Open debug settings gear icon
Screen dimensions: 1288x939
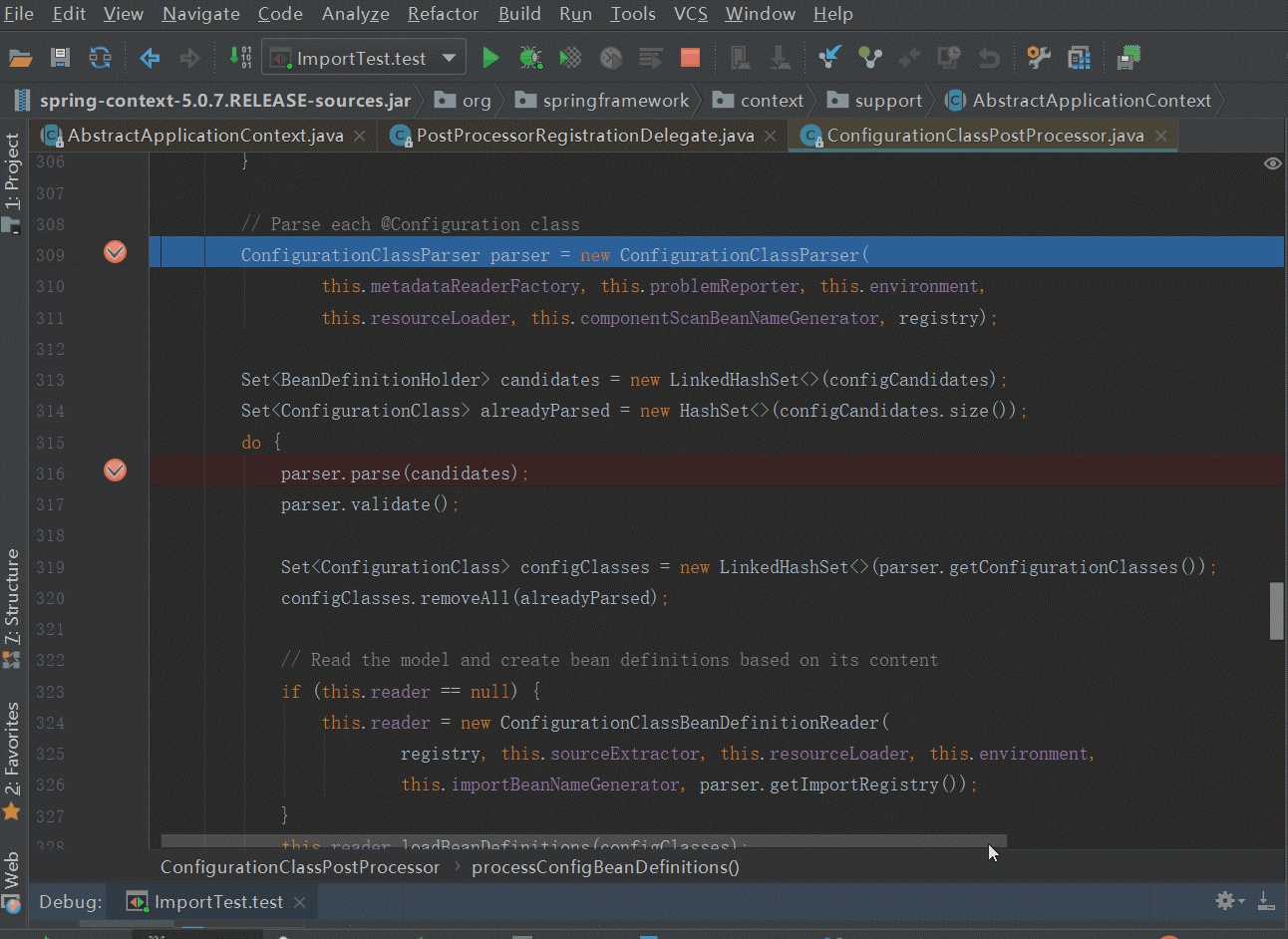1225,901
